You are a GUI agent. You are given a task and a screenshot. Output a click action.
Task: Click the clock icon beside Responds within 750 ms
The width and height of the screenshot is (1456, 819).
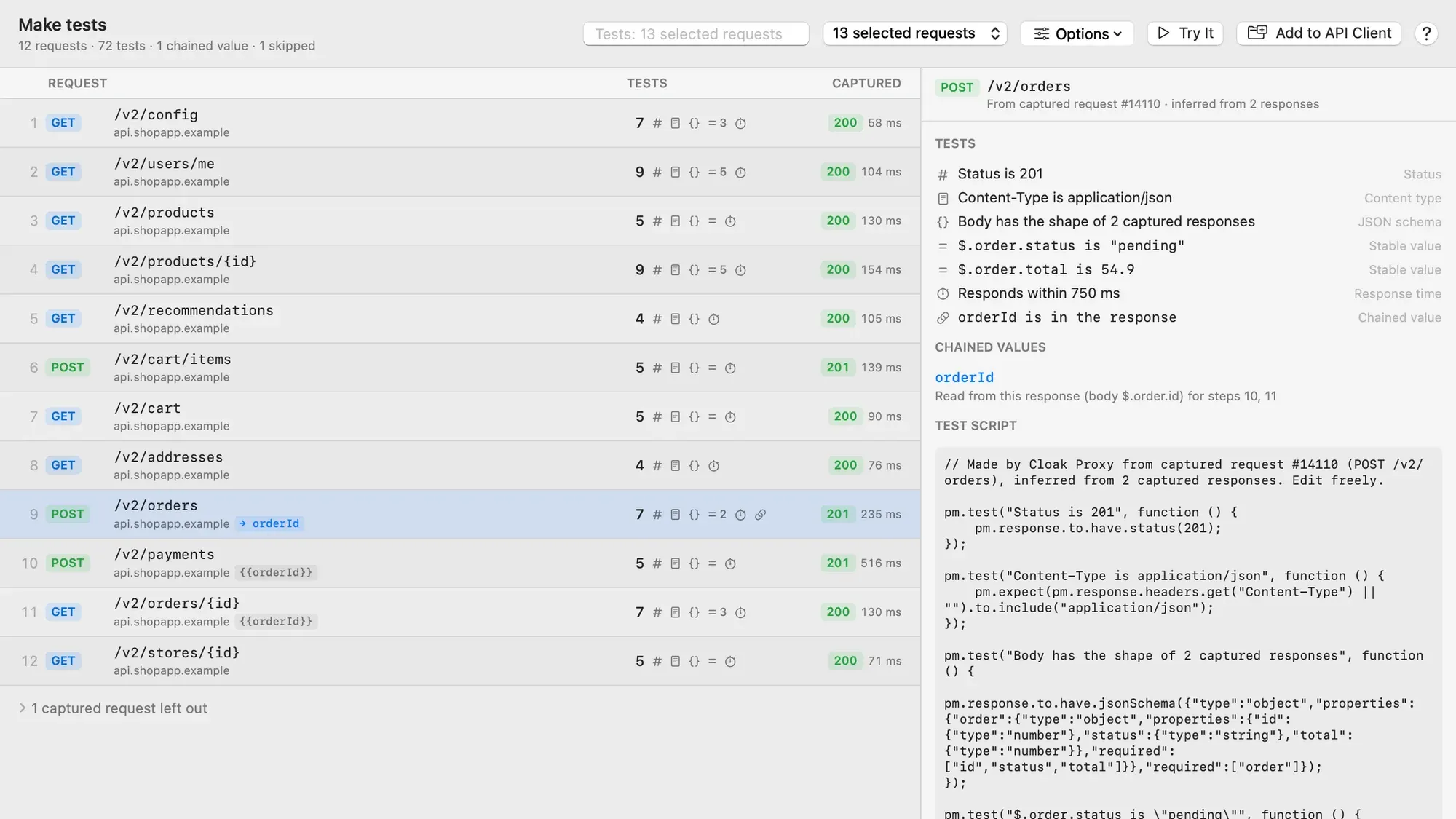pyautogui.click(x=943, y=293)
